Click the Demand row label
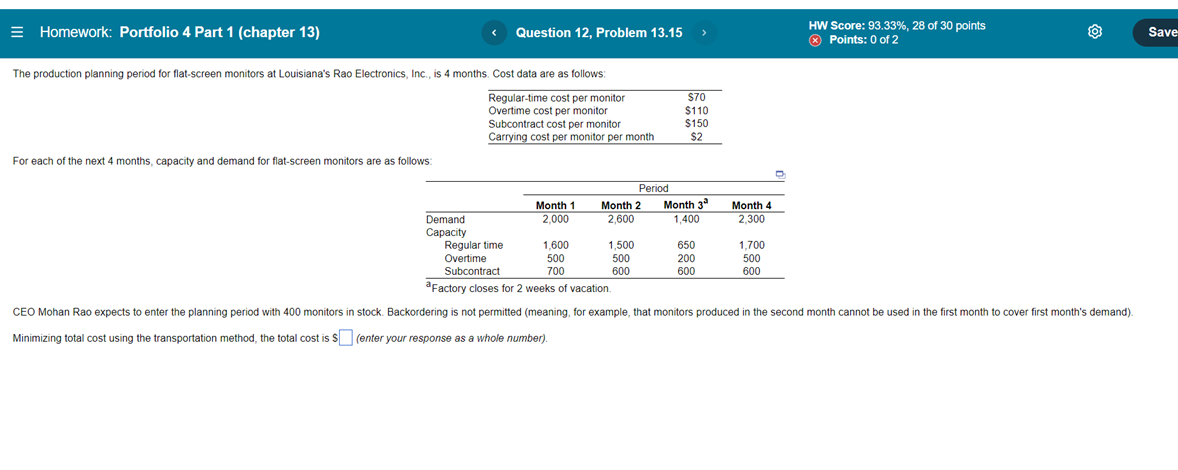The image size is (1178, 470). (x=446, y=219)
